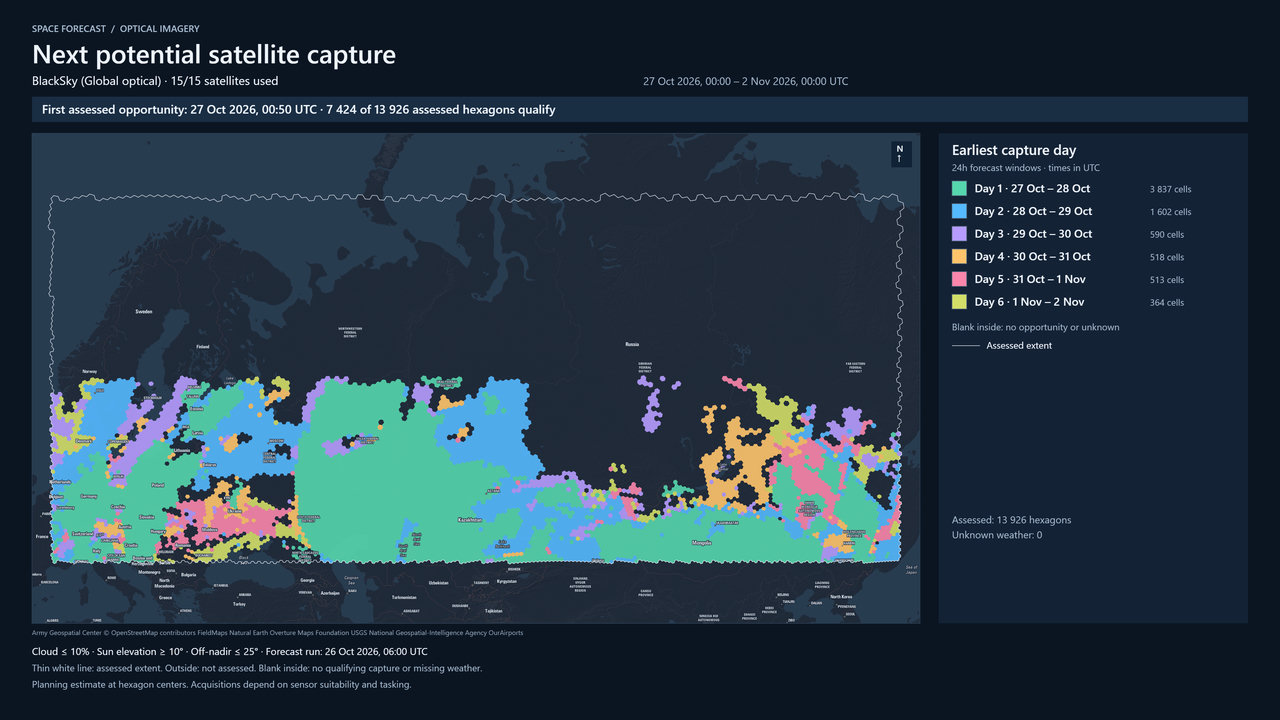Click the Azerbaijan label on the map
Viewport: 1280px width, 720px height.
pos(329,591)
